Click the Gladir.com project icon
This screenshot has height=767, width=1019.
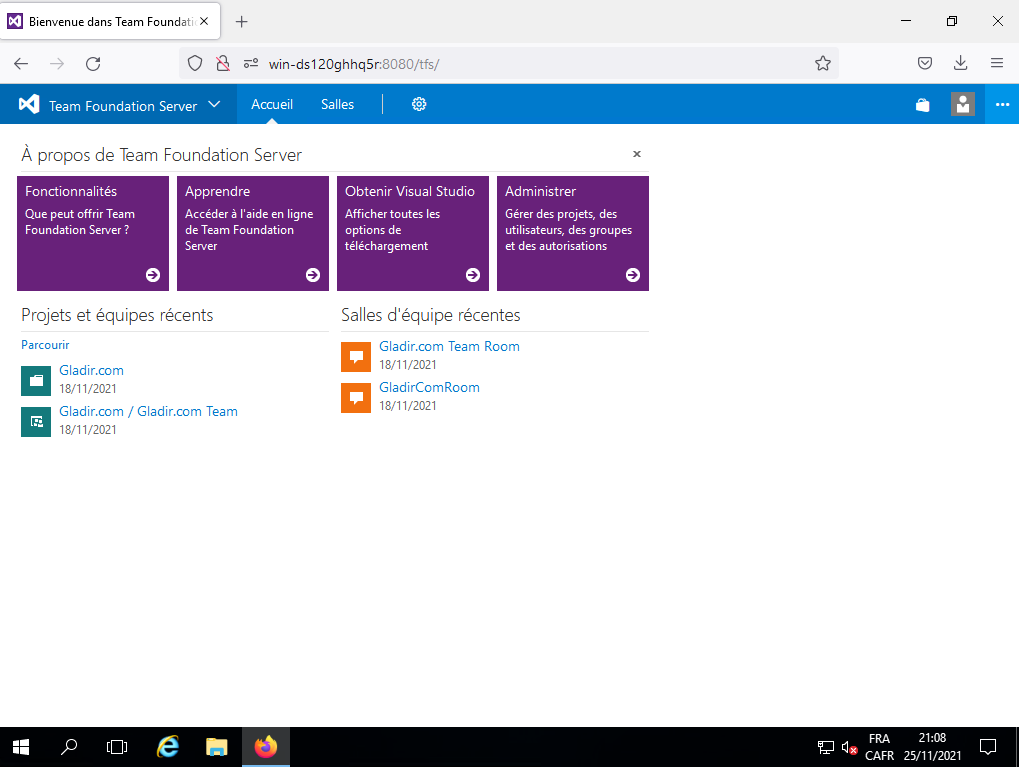tap(36, 380)
